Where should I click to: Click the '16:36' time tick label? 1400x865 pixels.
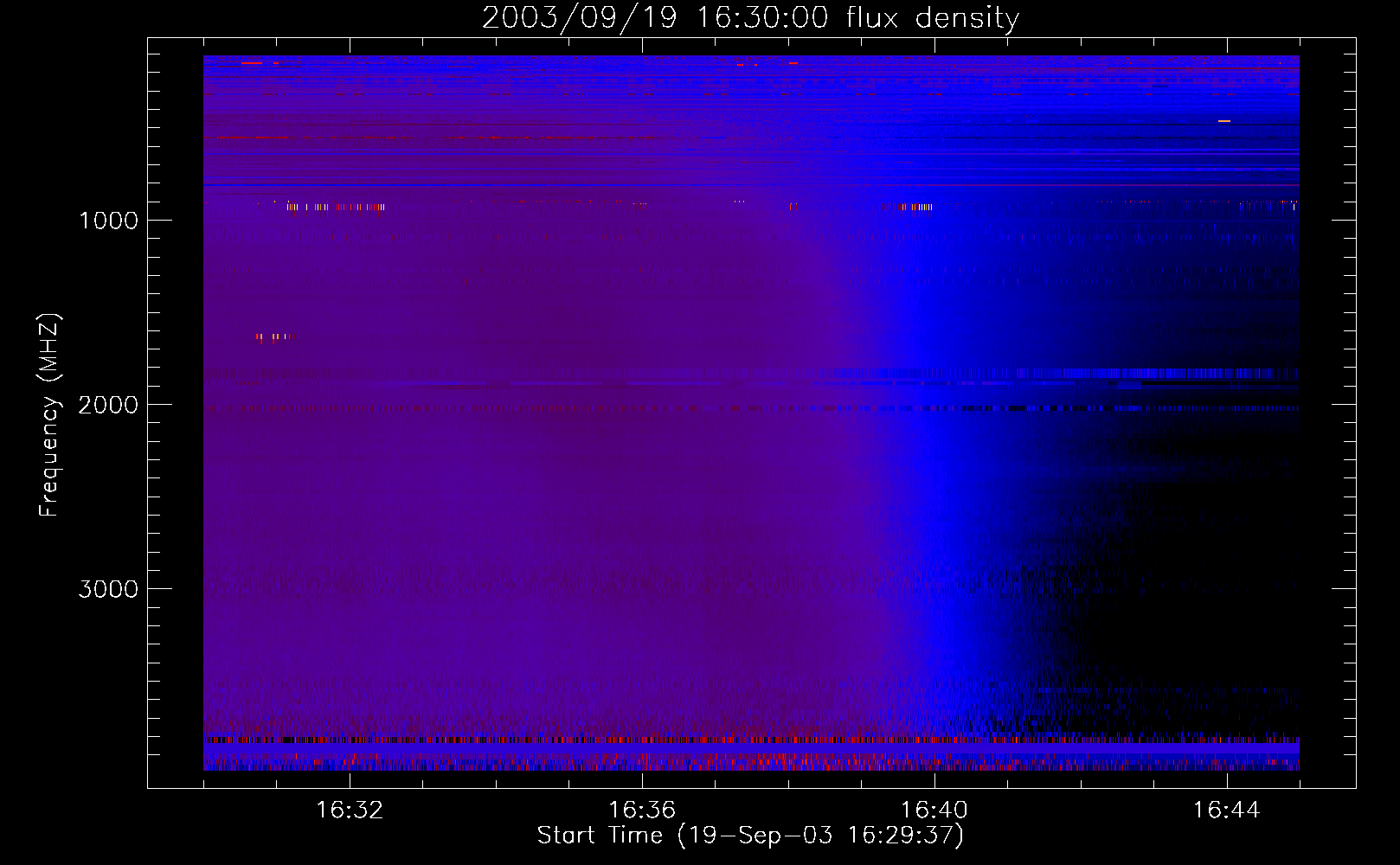click(642, 810)
